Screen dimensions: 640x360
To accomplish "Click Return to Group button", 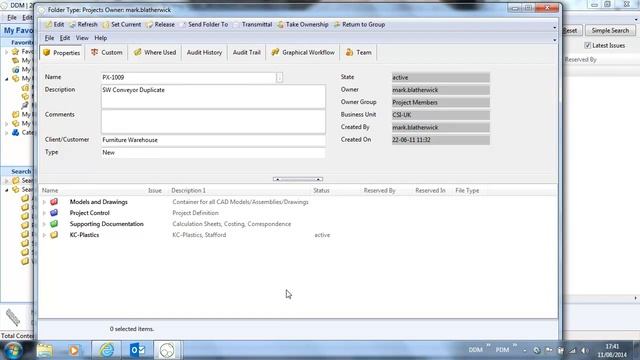I will tap(360, 24).
